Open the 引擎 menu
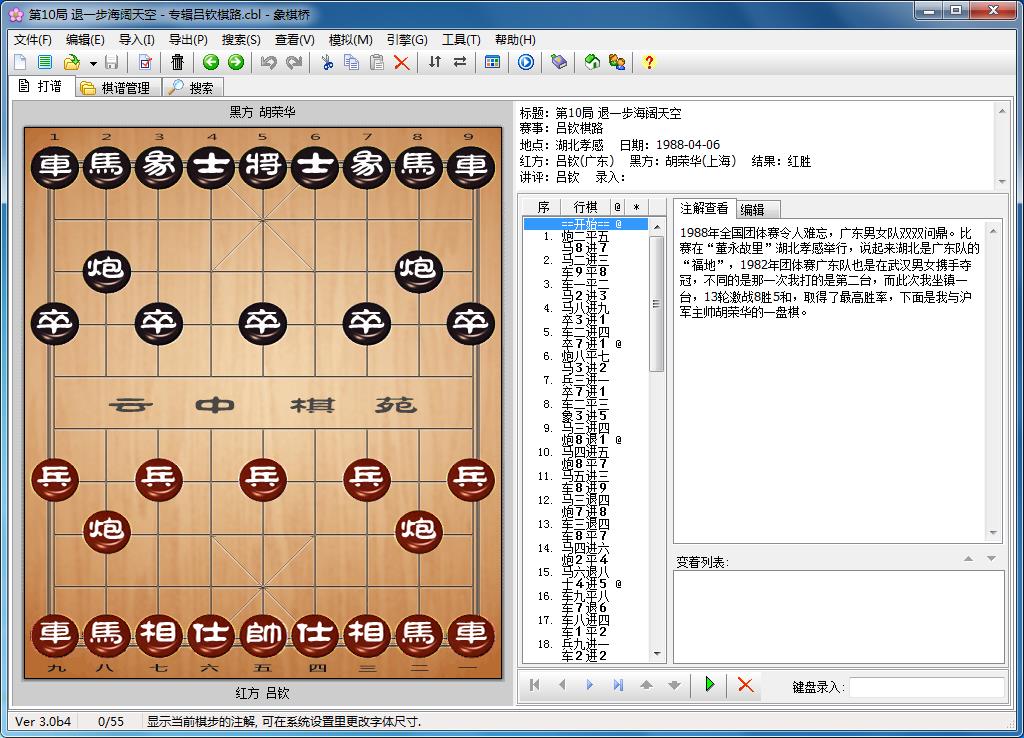The height and width of the screenshot is (738, 1024). click(404, 39)
